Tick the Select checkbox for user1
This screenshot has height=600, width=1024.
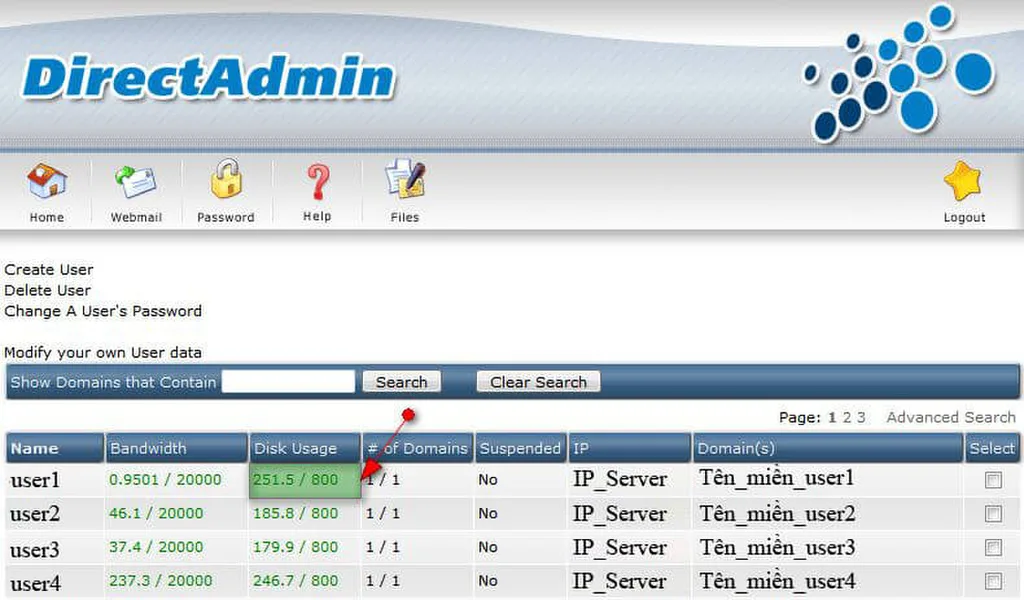tap(993, 480)
